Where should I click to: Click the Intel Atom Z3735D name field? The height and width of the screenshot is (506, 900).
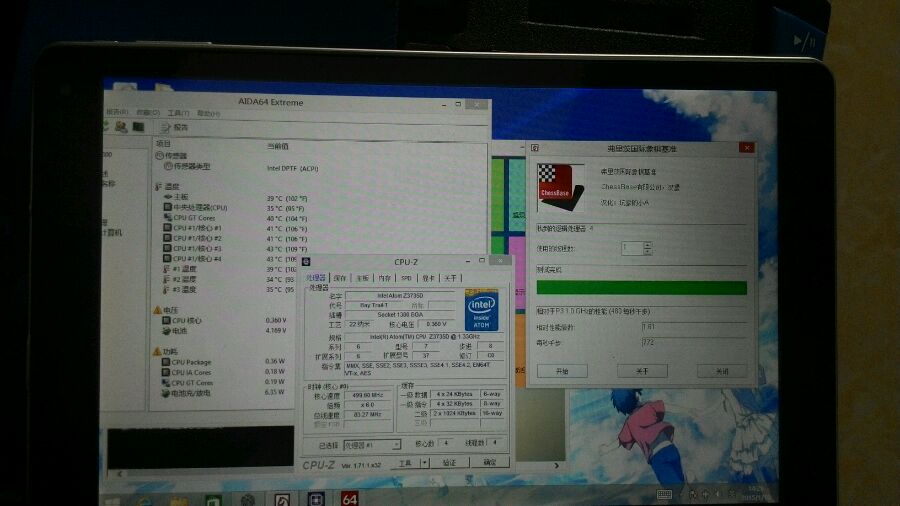click(x=401, y=295)
